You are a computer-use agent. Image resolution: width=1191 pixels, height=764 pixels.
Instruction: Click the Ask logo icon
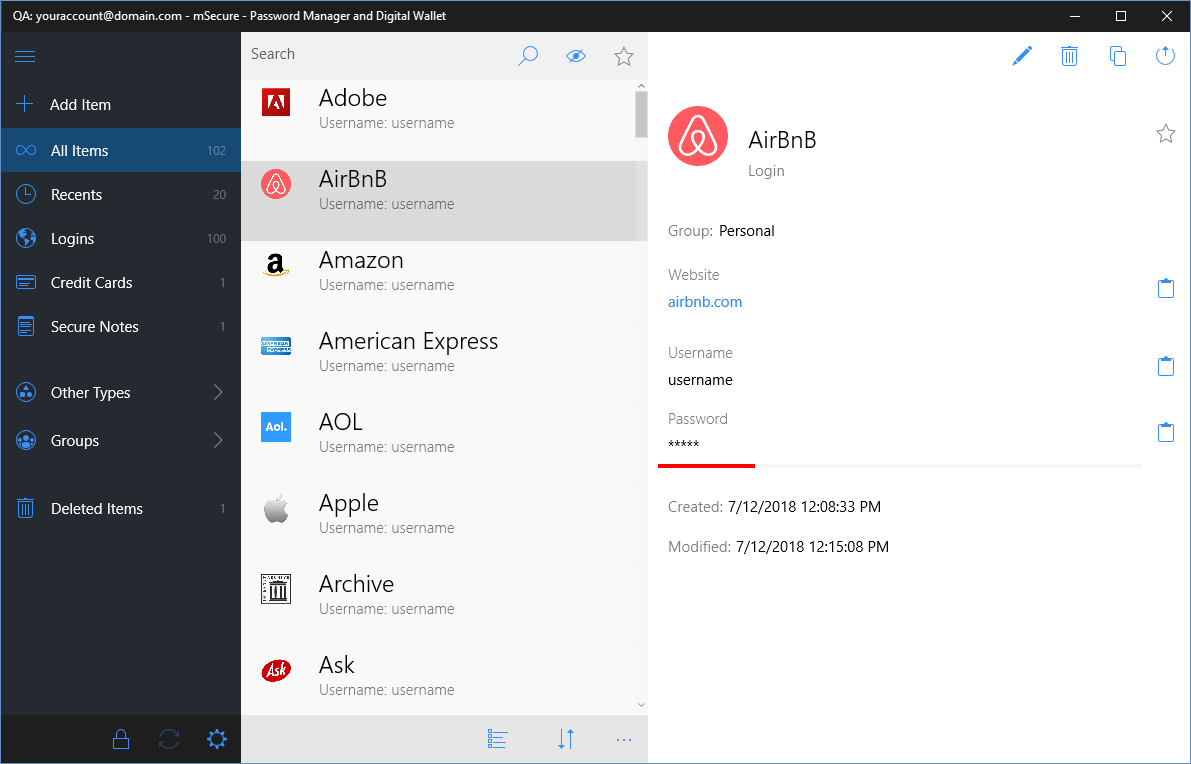(x=276, y=670)
